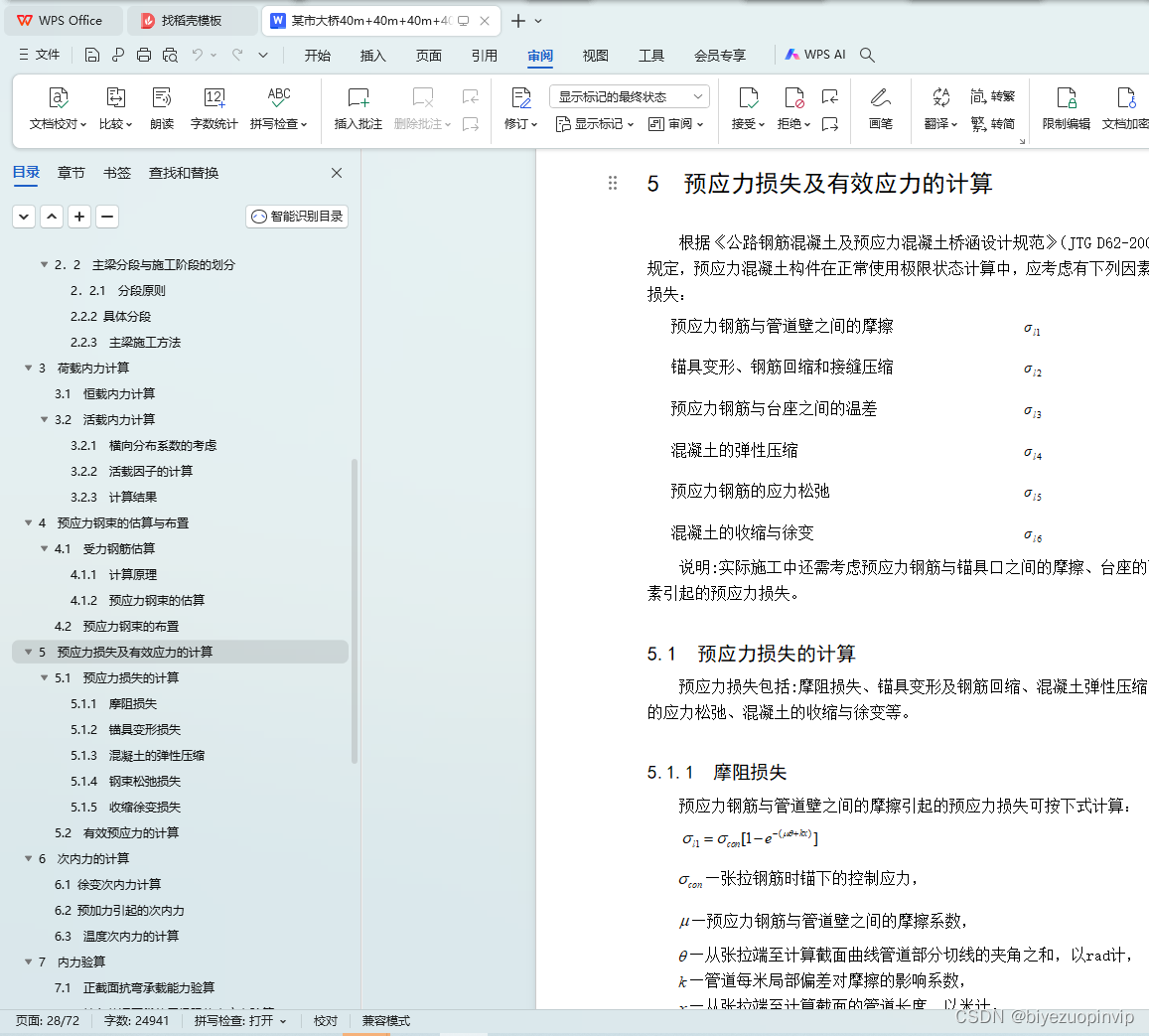Click the export to PDF icon
1149x1036 pixels.
[118, 55]
